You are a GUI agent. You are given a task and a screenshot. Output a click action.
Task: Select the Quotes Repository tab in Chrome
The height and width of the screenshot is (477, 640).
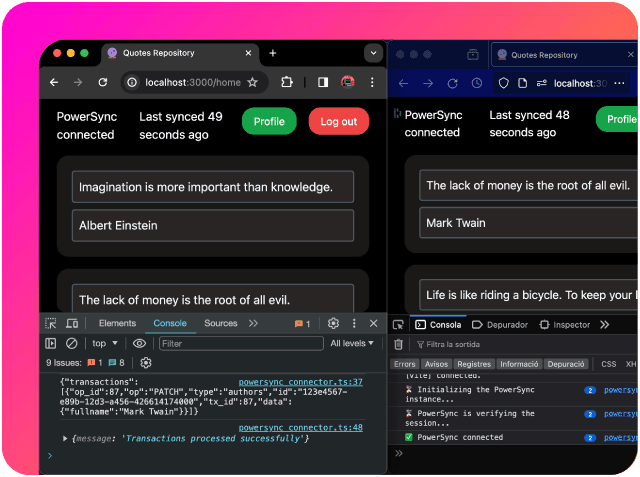[180, 53]
